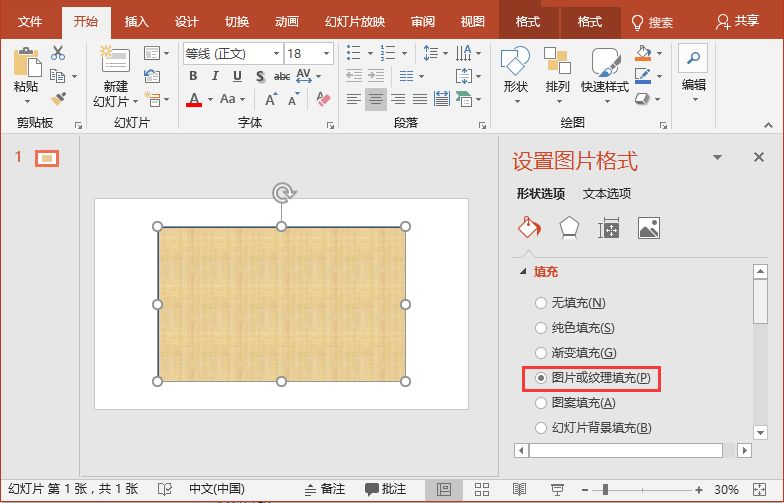Select 无填充 (No fill) radio option
Viewport: 784px width, 503px height.
tap(541, 303)
